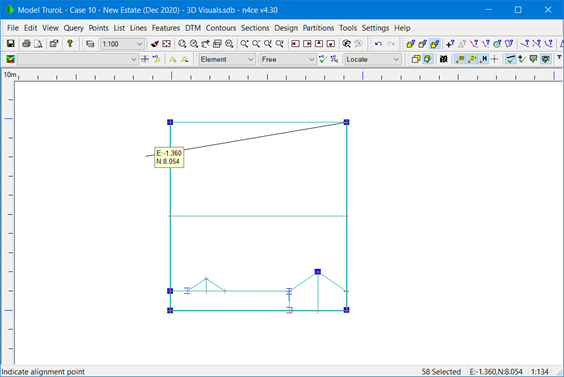Open the Locate dropdown

tap(373, 59)
